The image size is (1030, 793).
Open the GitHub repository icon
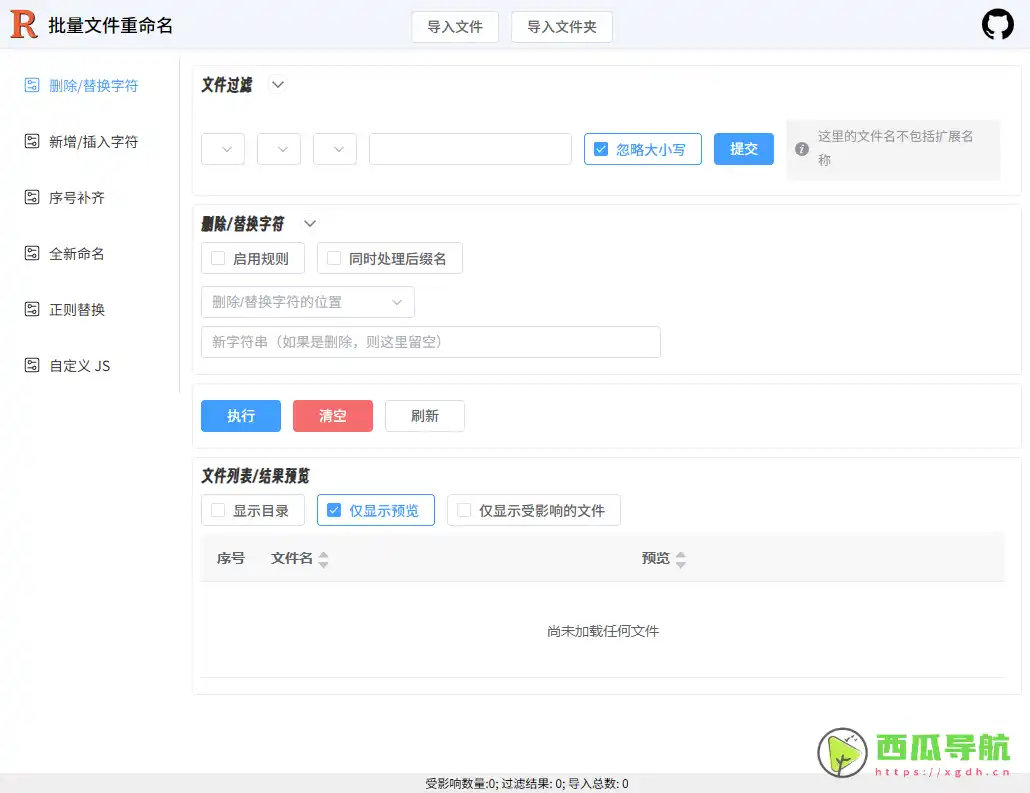997,26
